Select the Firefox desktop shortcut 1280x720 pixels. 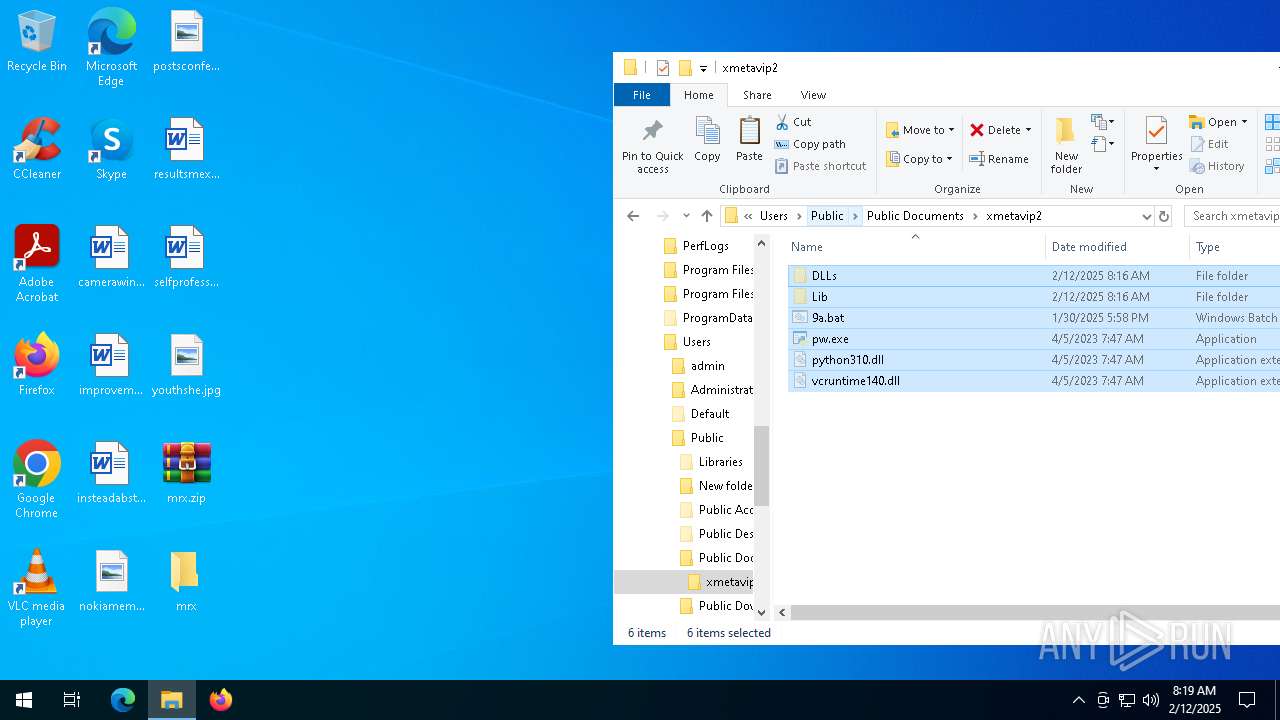pyautogui.click(x=37, y=366)
